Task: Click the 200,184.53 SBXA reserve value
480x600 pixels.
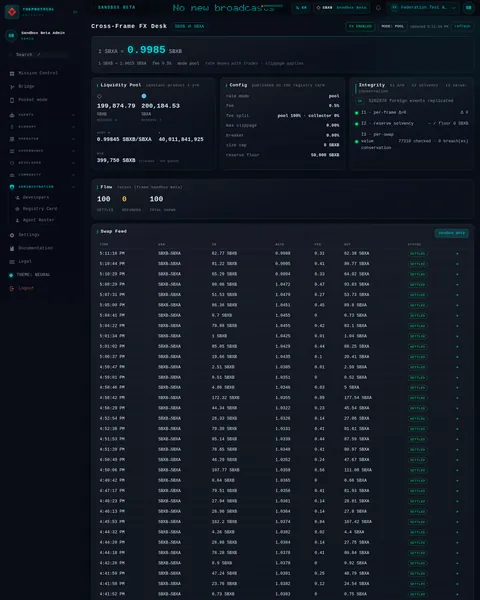Action: (160, 106)
